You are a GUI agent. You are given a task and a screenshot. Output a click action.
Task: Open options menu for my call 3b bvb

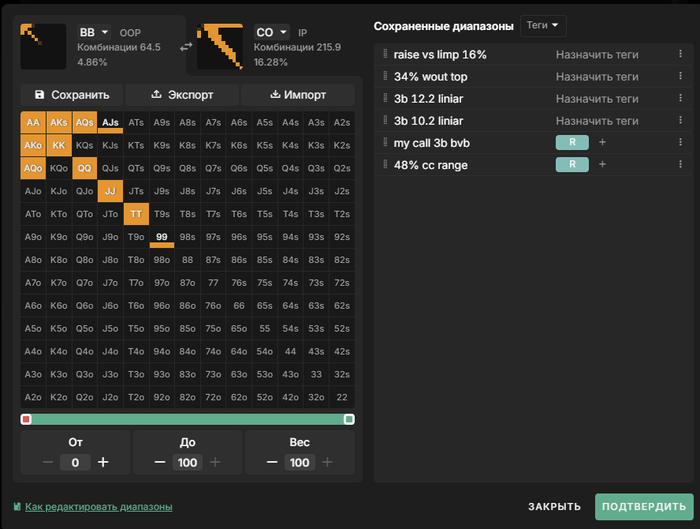[680, 142]
